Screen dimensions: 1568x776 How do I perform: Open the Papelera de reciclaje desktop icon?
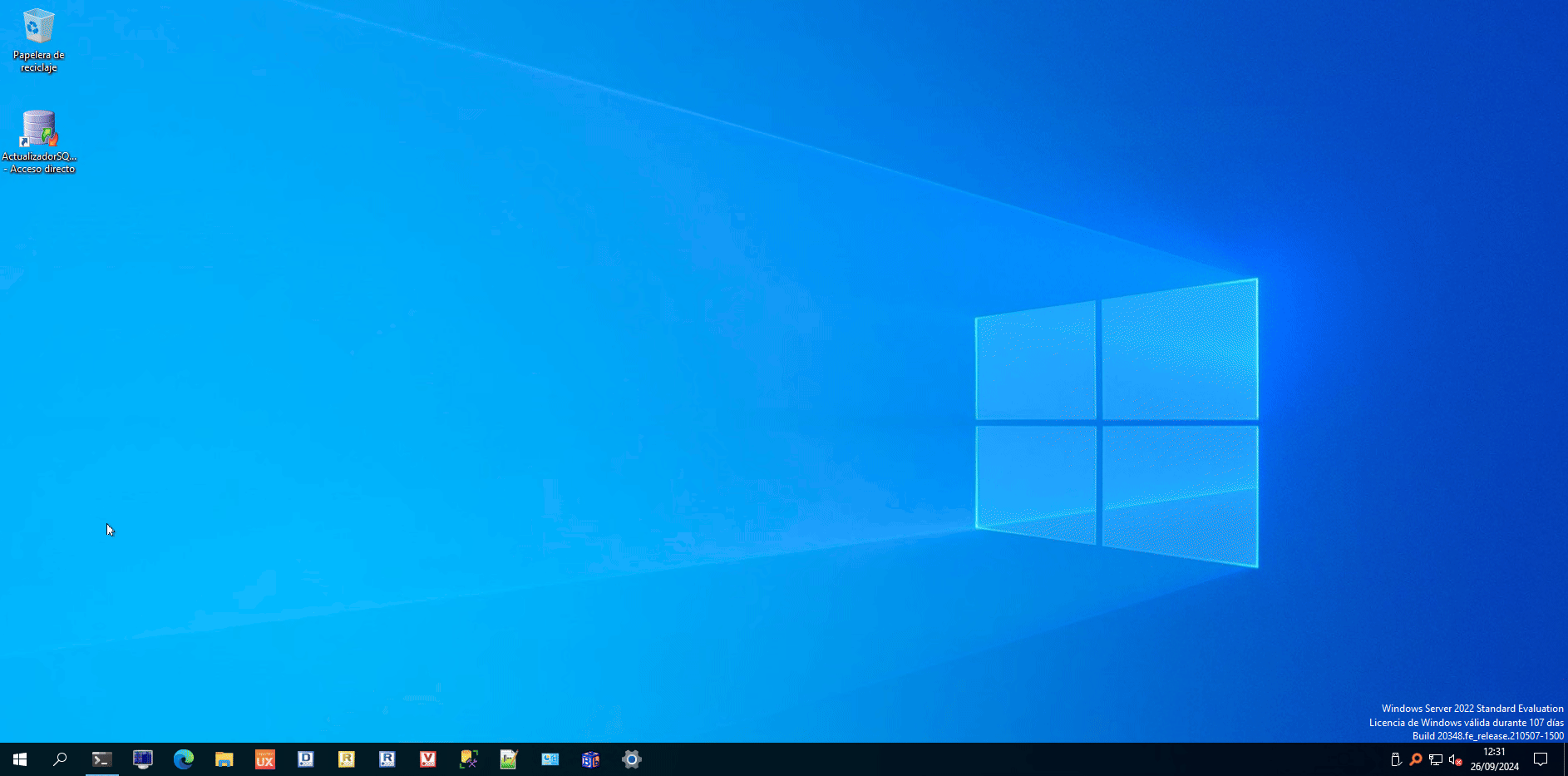[x=38, y=41]
